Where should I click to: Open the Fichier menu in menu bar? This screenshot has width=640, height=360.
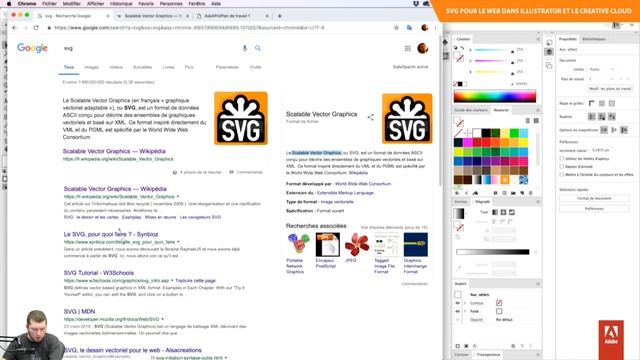[x=49, y=4]
